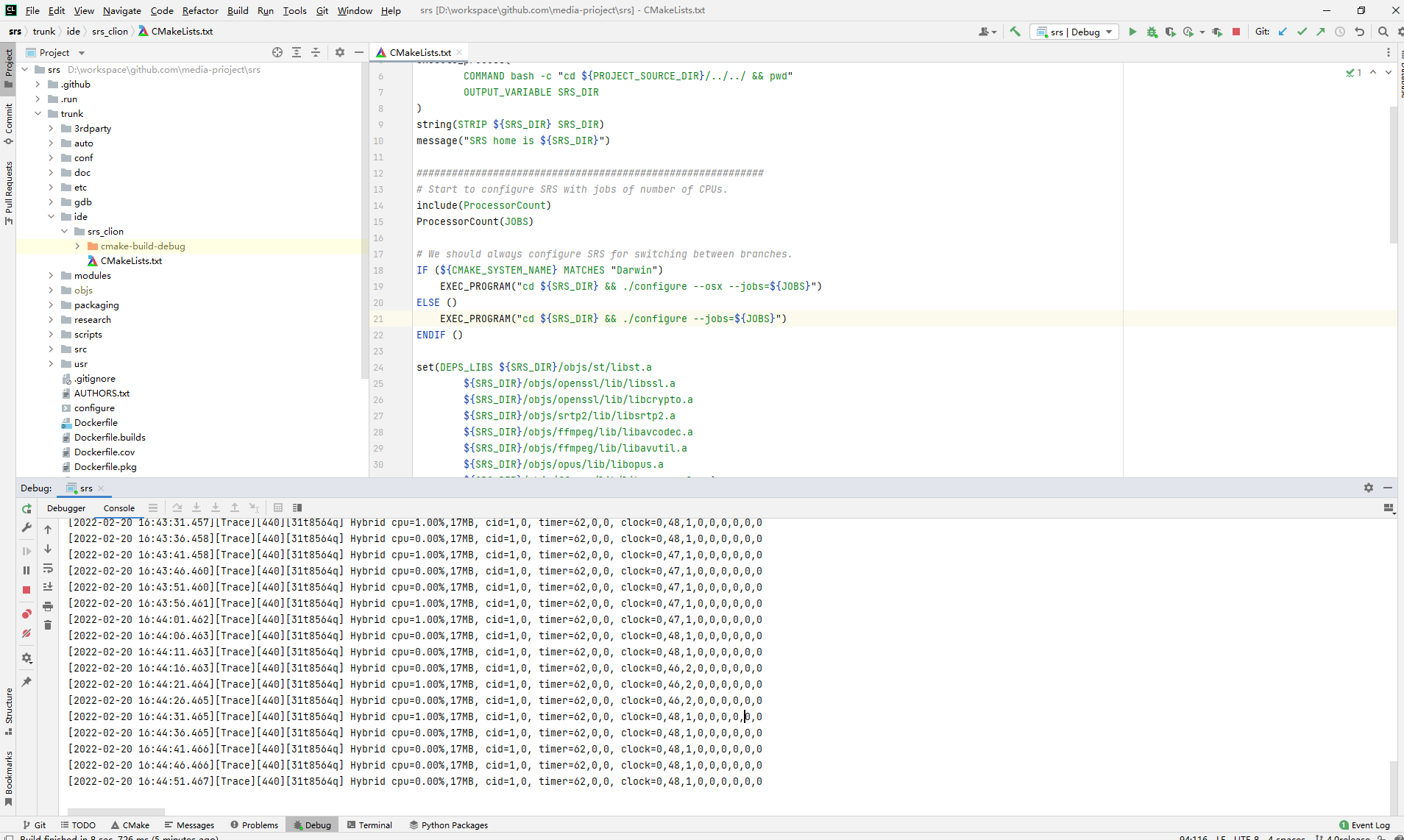Screen dimensions: 1404x840
Task: Toggle soft-wrap in the console
Action: point(48,568)
